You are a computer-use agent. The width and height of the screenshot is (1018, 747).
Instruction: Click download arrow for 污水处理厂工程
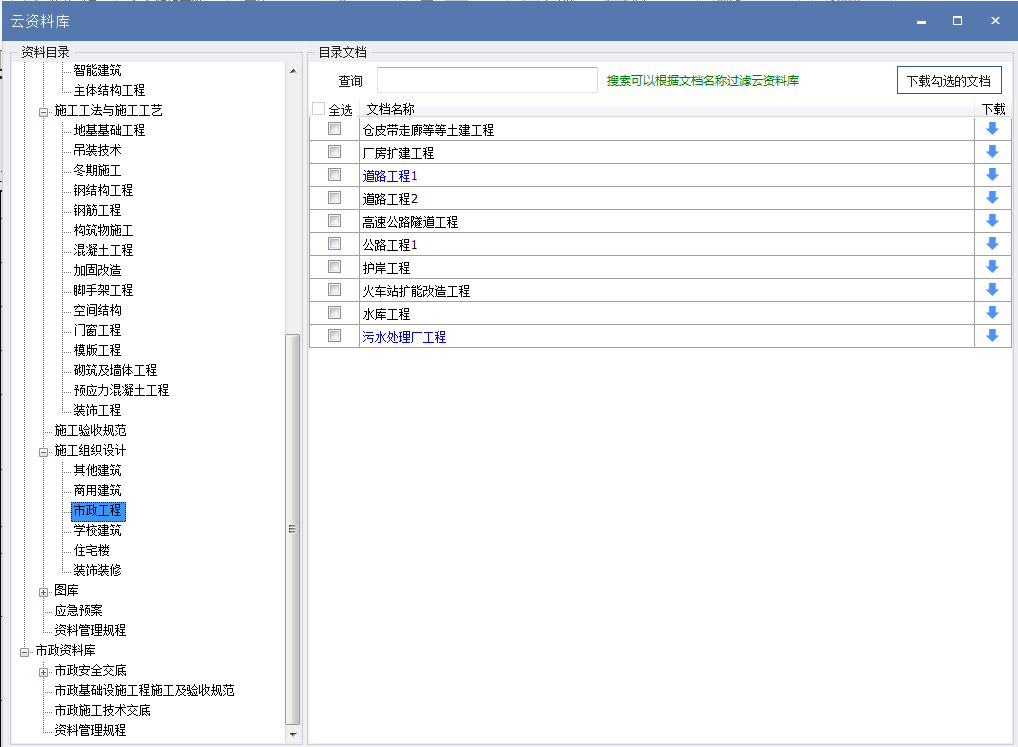coord(992,336)
